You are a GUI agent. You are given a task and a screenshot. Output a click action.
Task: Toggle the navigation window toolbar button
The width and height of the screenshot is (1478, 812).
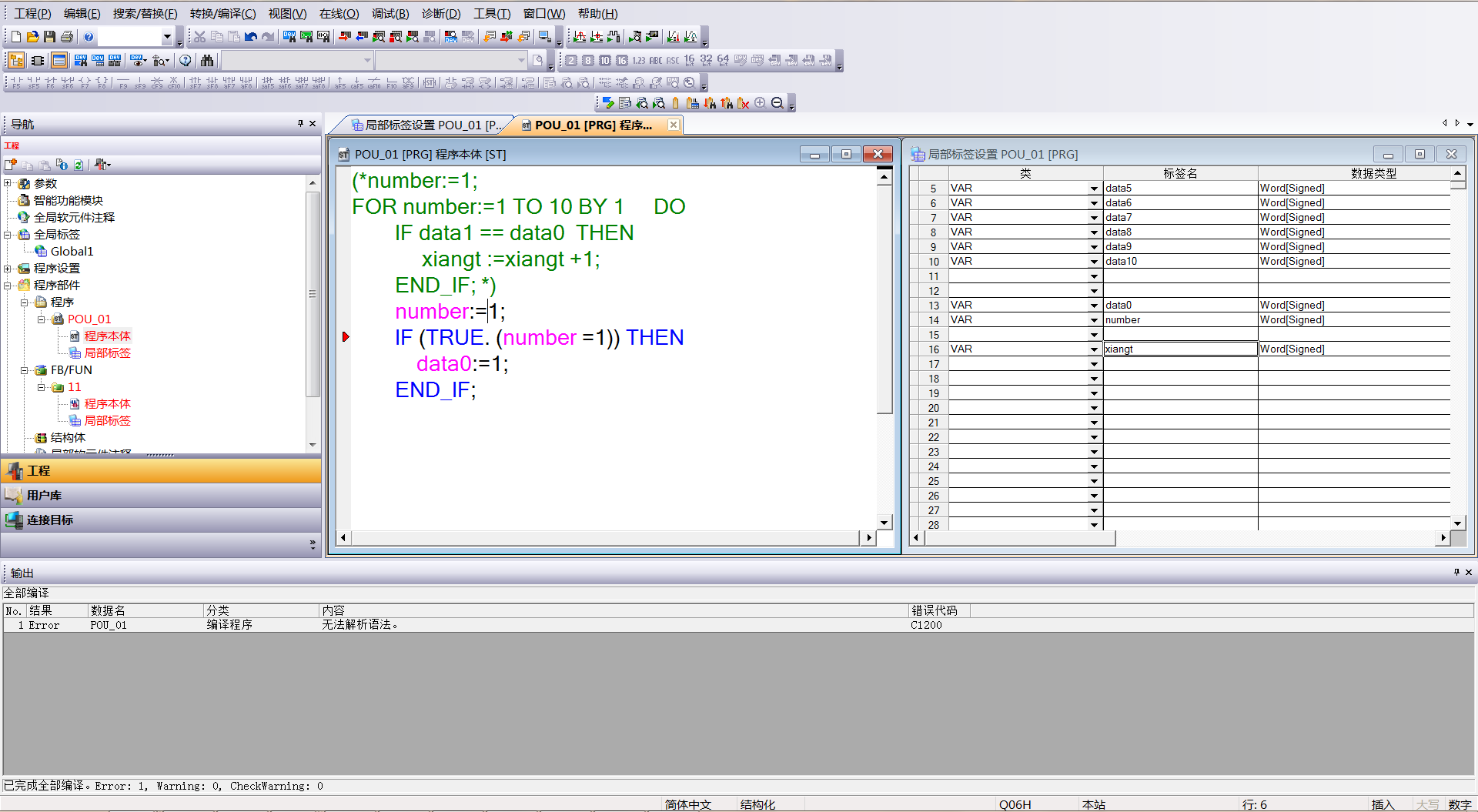[16, 60]
